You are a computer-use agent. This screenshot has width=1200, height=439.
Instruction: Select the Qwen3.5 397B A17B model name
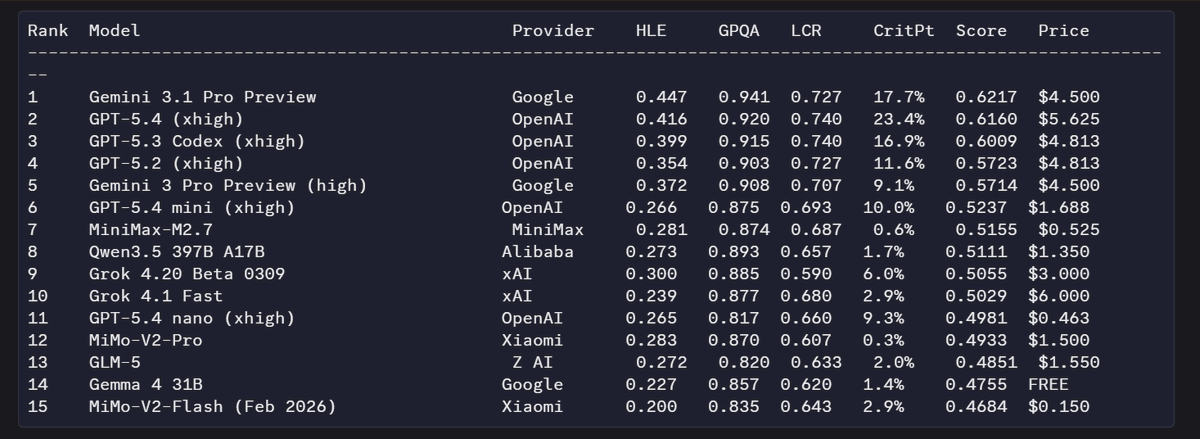click(177, 252)
